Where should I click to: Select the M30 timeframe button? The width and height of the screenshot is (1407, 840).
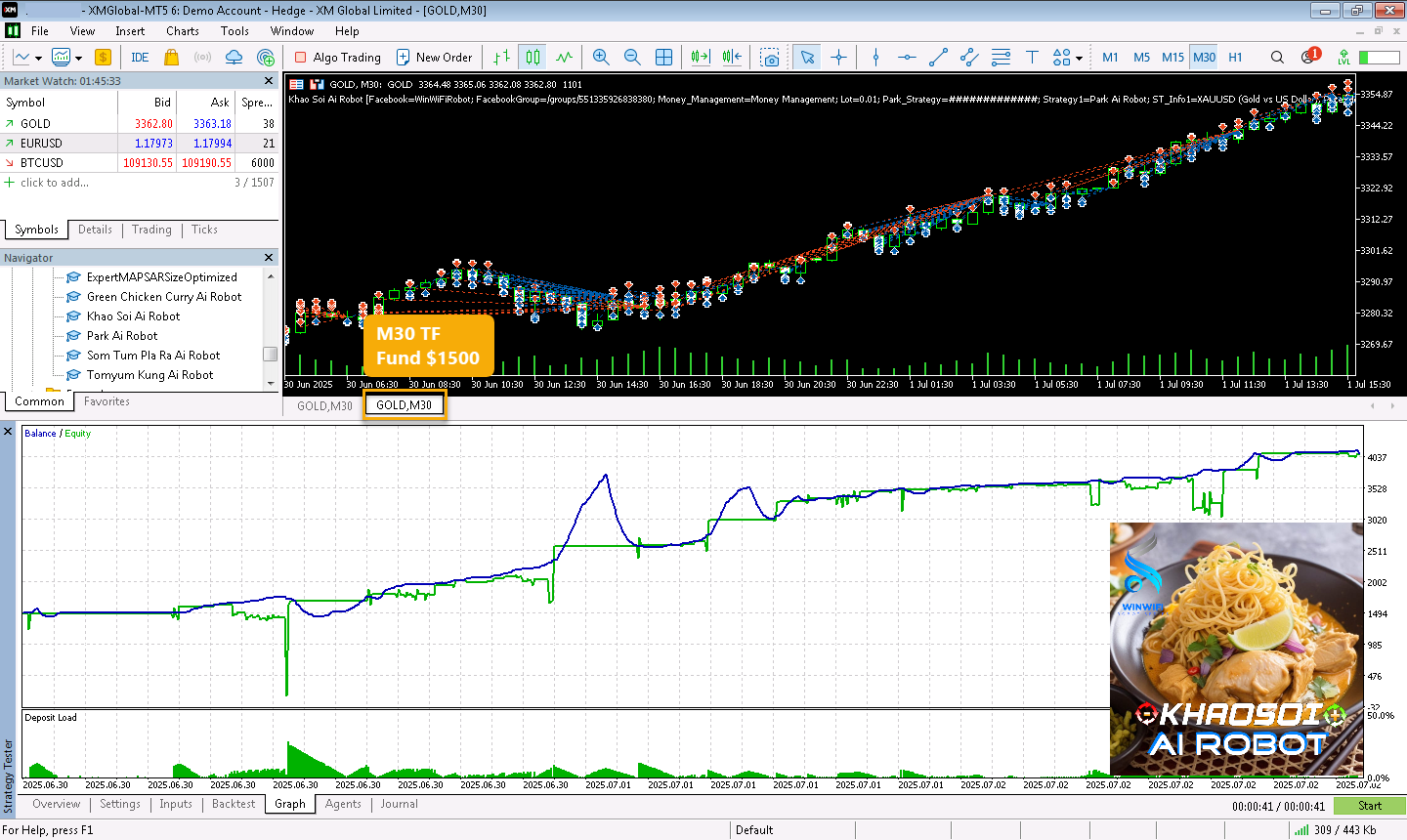[x=1205, y=57]
